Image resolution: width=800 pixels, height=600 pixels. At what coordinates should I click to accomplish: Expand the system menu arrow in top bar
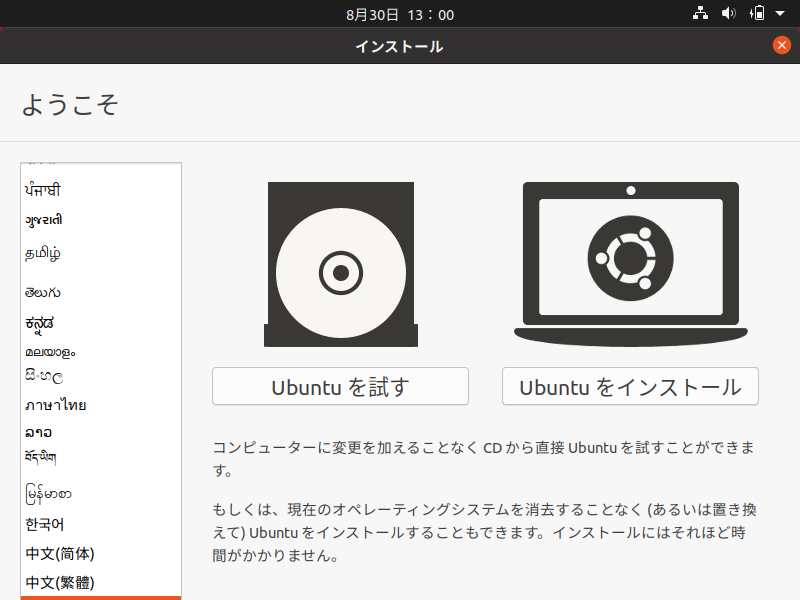tap(780, 14)
